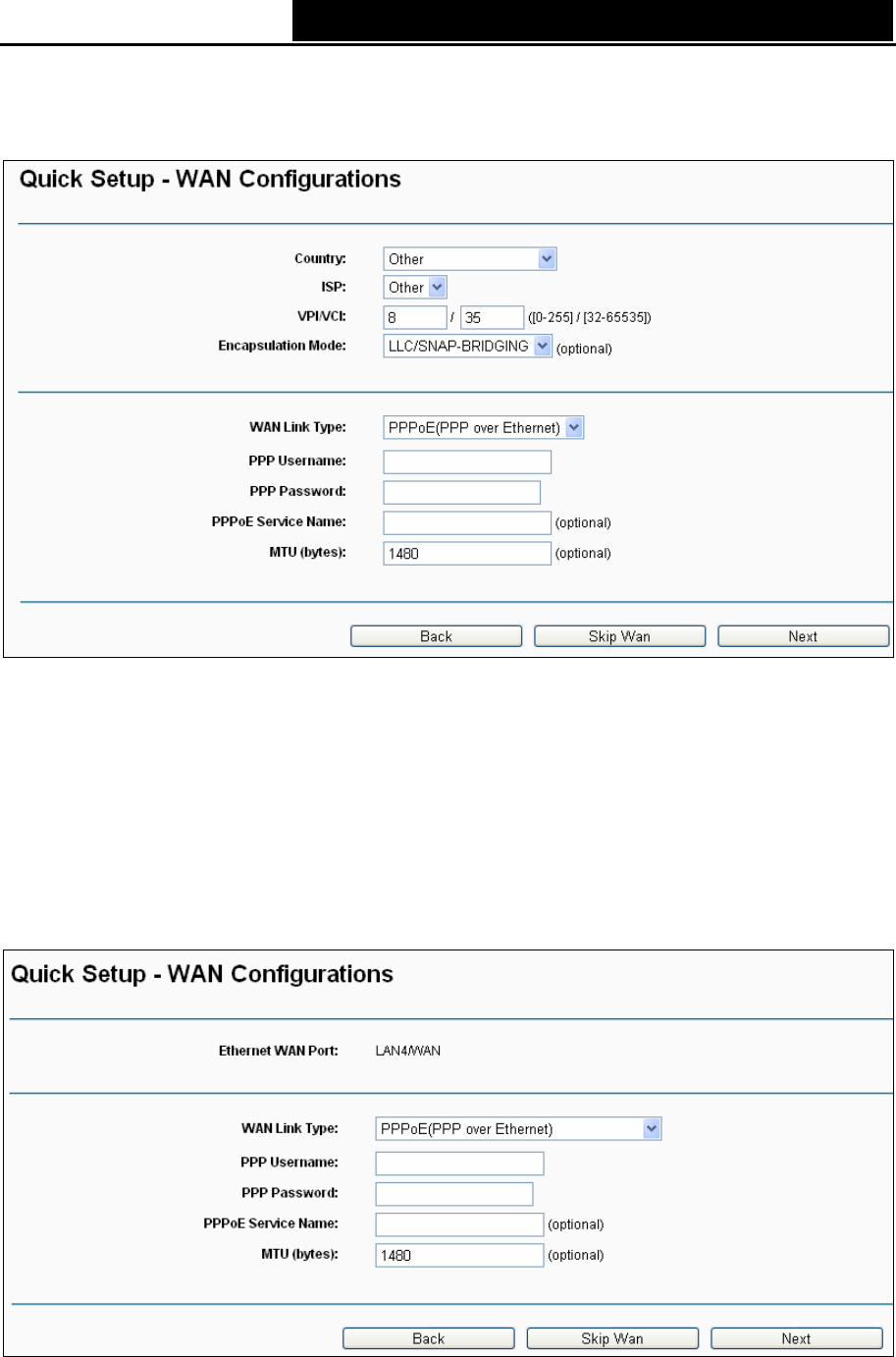Click PPPoE Service Name field in lower Ethernet WAN panel
The image size is (896, 1357).
click(x=459, y=1224)
